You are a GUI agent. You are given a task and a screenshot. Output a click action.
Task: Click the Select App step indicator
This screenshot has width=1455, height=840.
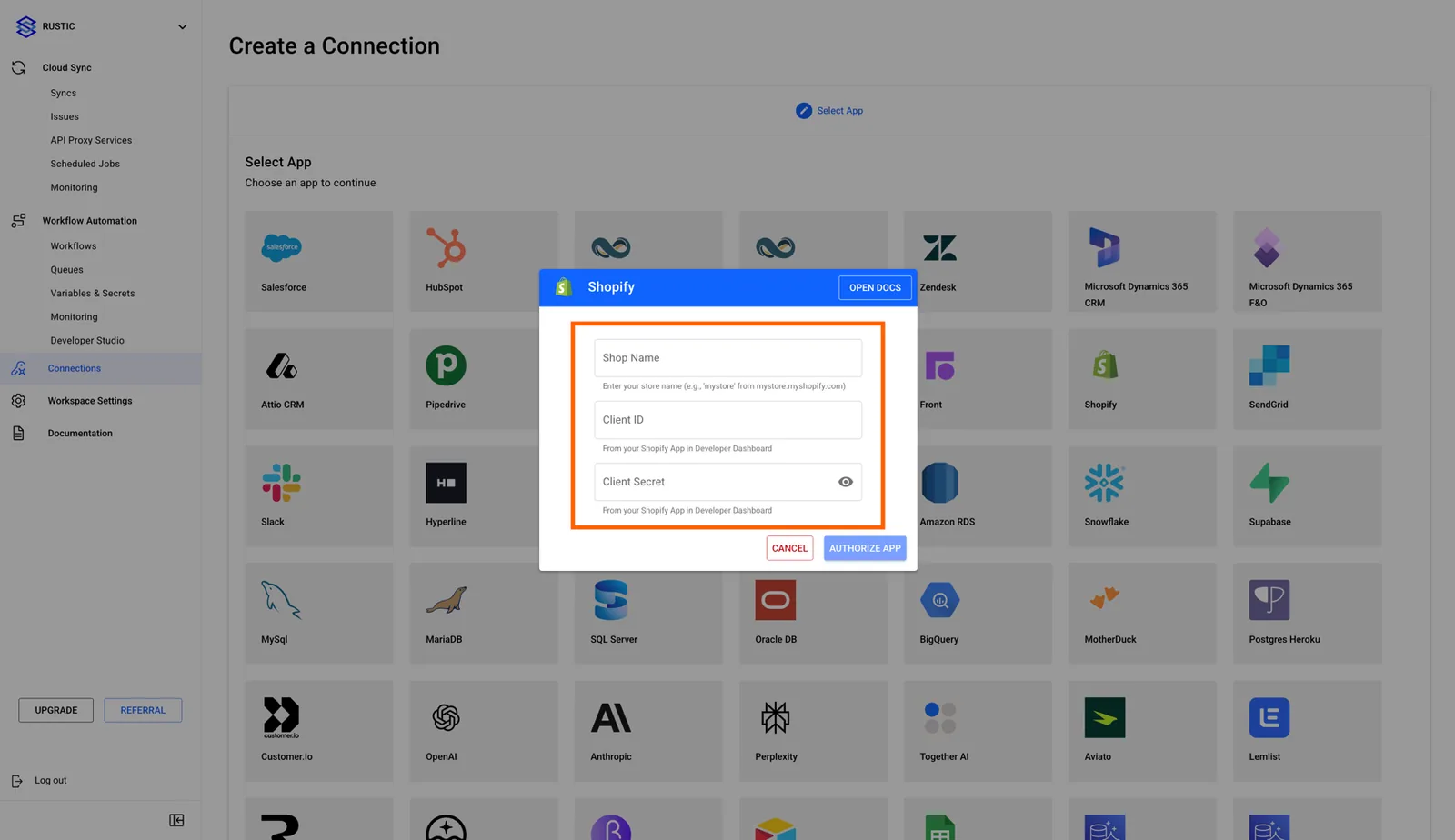coord(829,111)
